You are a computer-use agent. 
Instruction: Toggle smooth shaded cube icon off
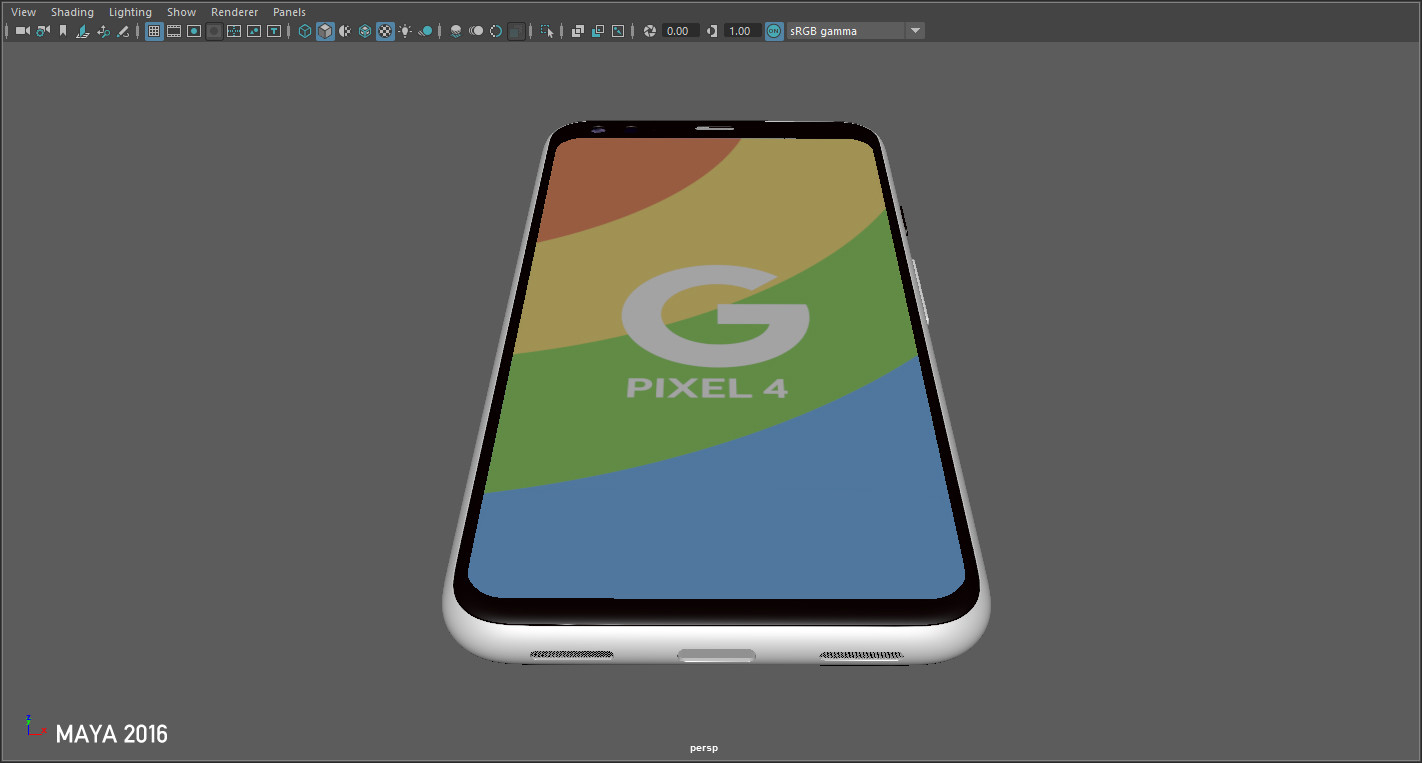pos(324,31)
